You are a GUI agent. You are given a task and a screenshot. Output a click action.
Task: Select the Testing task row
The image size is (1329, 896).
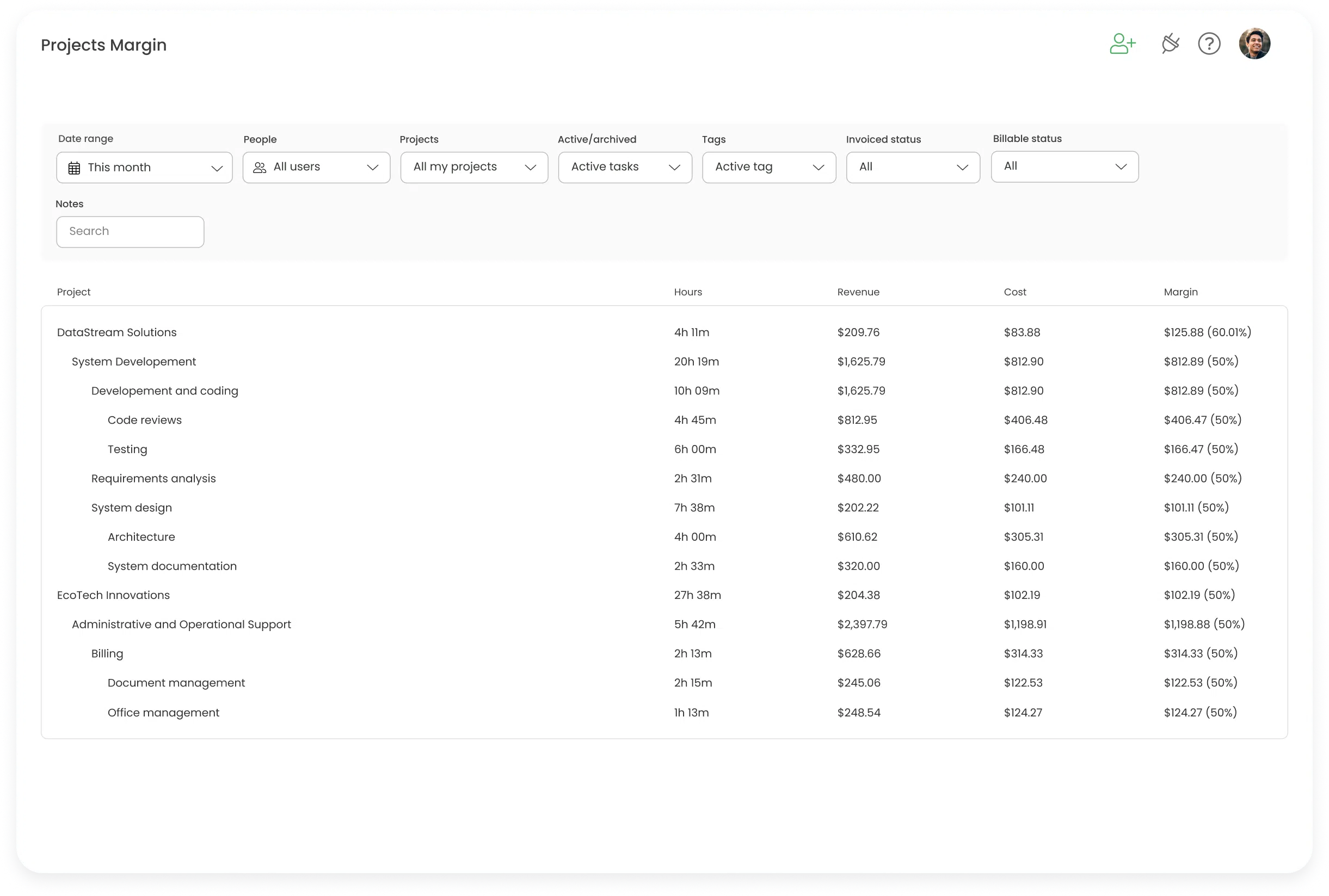point(664,449)
